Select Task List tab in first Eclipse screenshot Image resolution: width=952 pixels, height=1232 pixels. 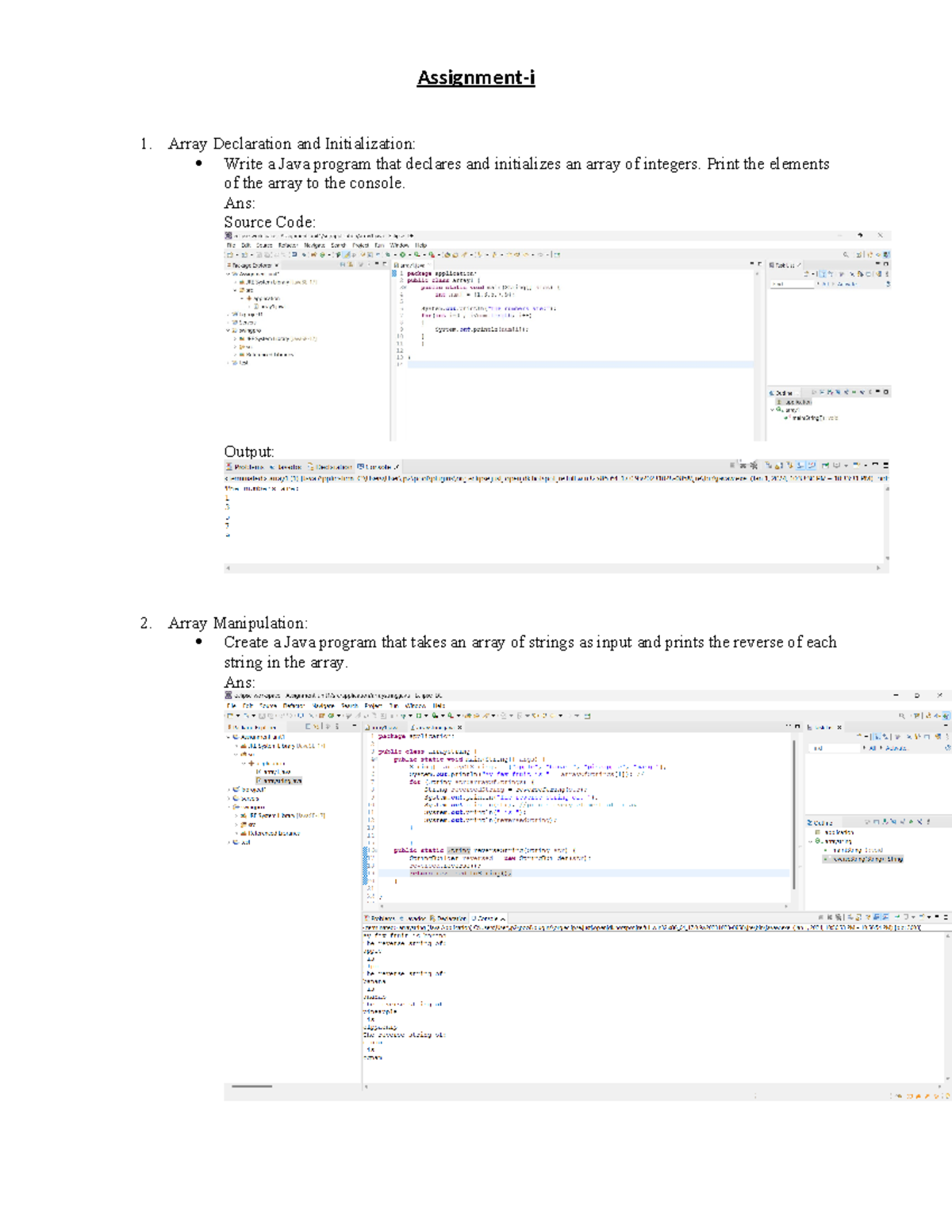(784, 265)
